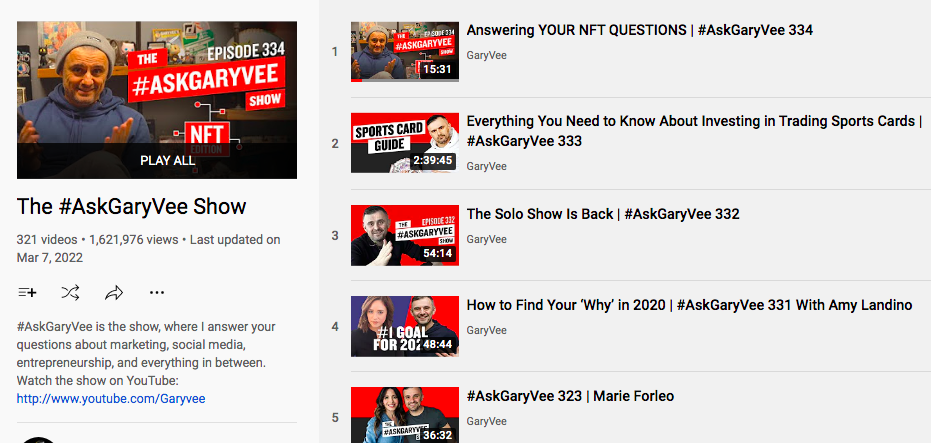Image resolution: width=931 pixels, height=443 pixels.
Task: Open the youtube.com/Garyvee link
Action: (111, 398)
